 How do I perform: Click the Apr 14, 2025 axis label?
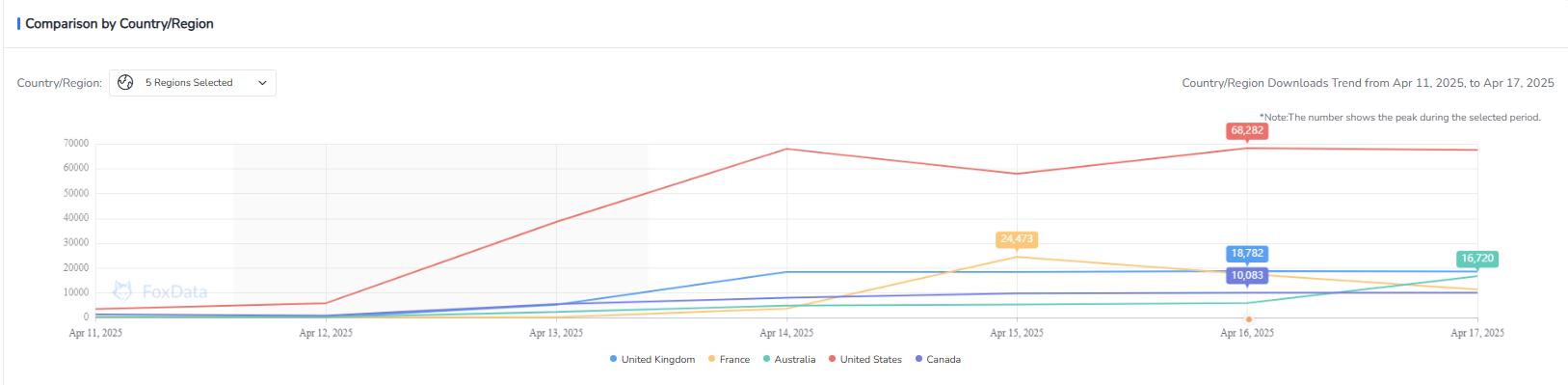coord(786,333)
